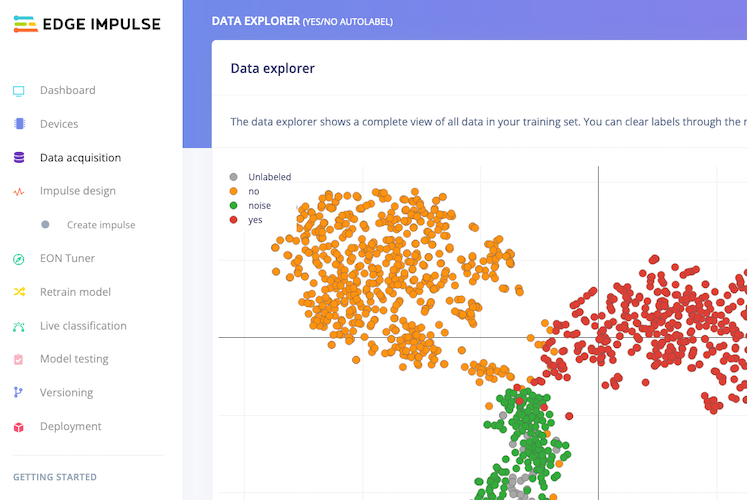Click the Devices chip icon
This screenshot has width=747, height=500.
[x=19, y=124]
